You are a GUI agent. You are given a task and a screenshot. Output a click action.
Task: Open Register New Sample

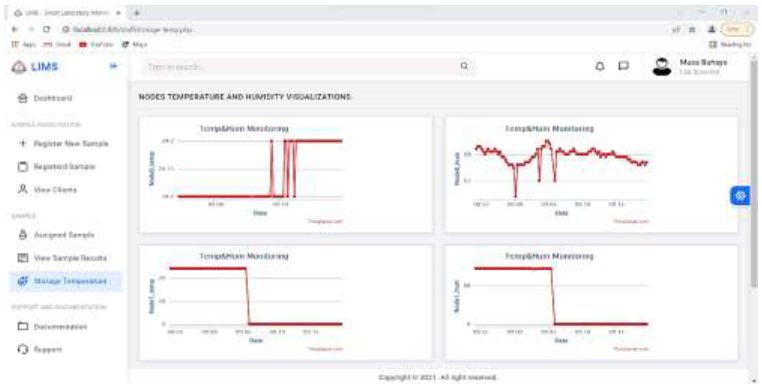tap(63, 144)
